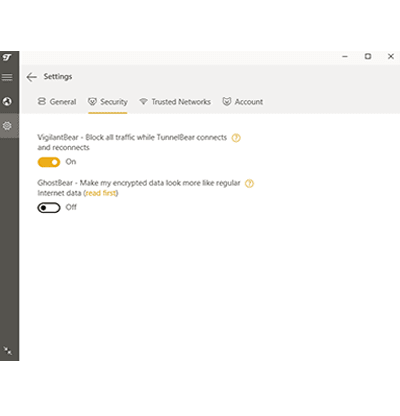Select the settings gear in sidebar
The width and height of the screenshot is (400, 416).
point(7,126)
